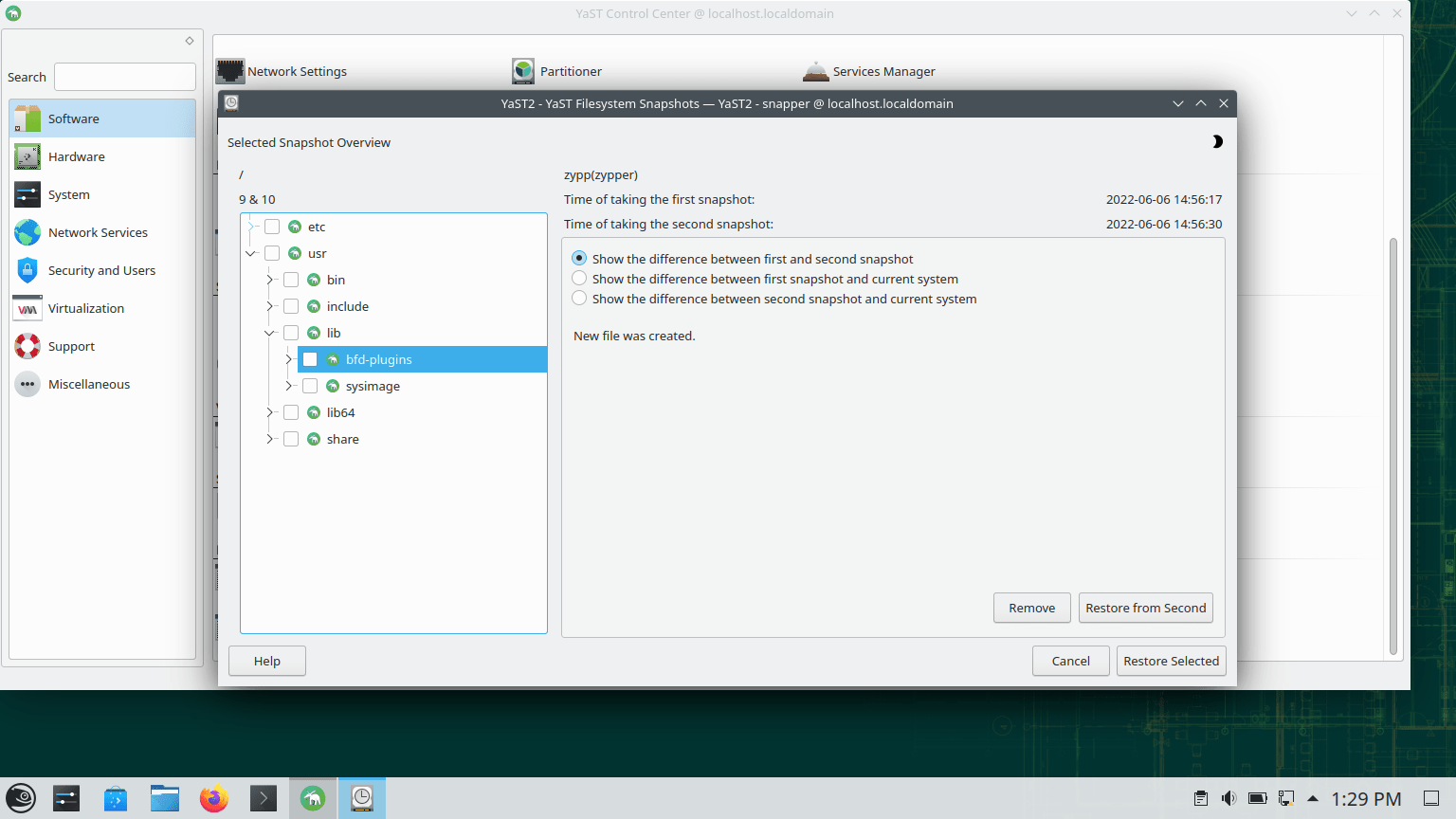Expand the etc tree node

(x=250, y=227)
